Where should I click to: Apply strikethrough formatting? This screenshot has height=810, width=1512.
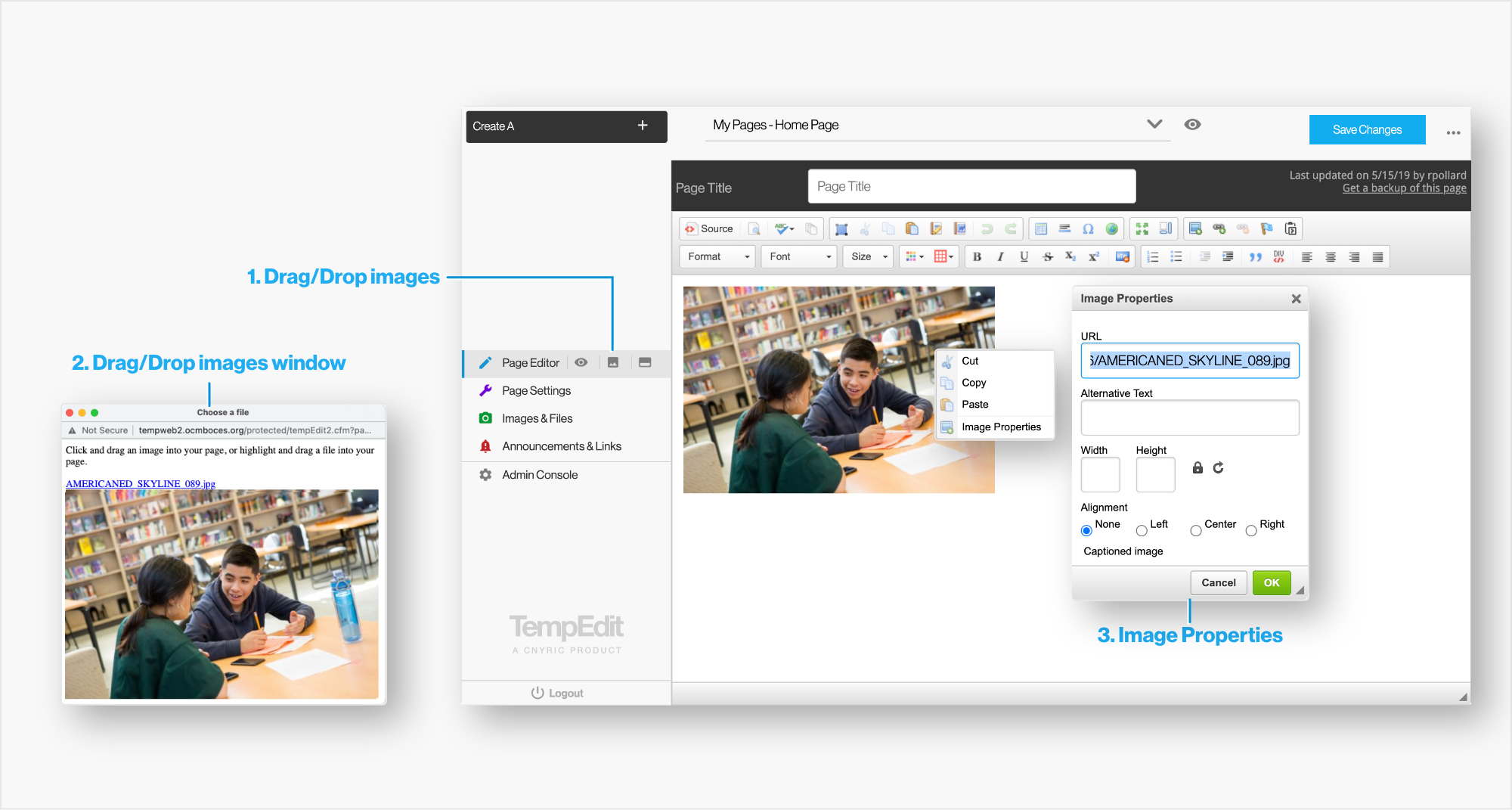1048,256
